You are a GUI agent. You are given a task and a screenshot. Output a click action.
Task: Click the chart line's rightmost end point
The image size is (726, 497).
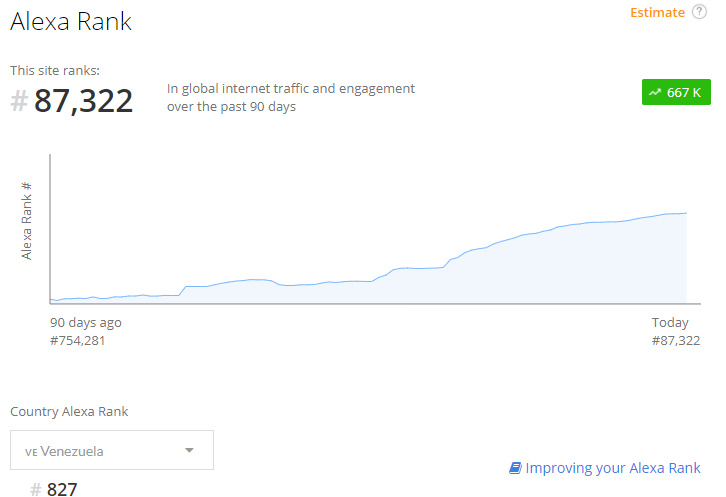(686, 213)
